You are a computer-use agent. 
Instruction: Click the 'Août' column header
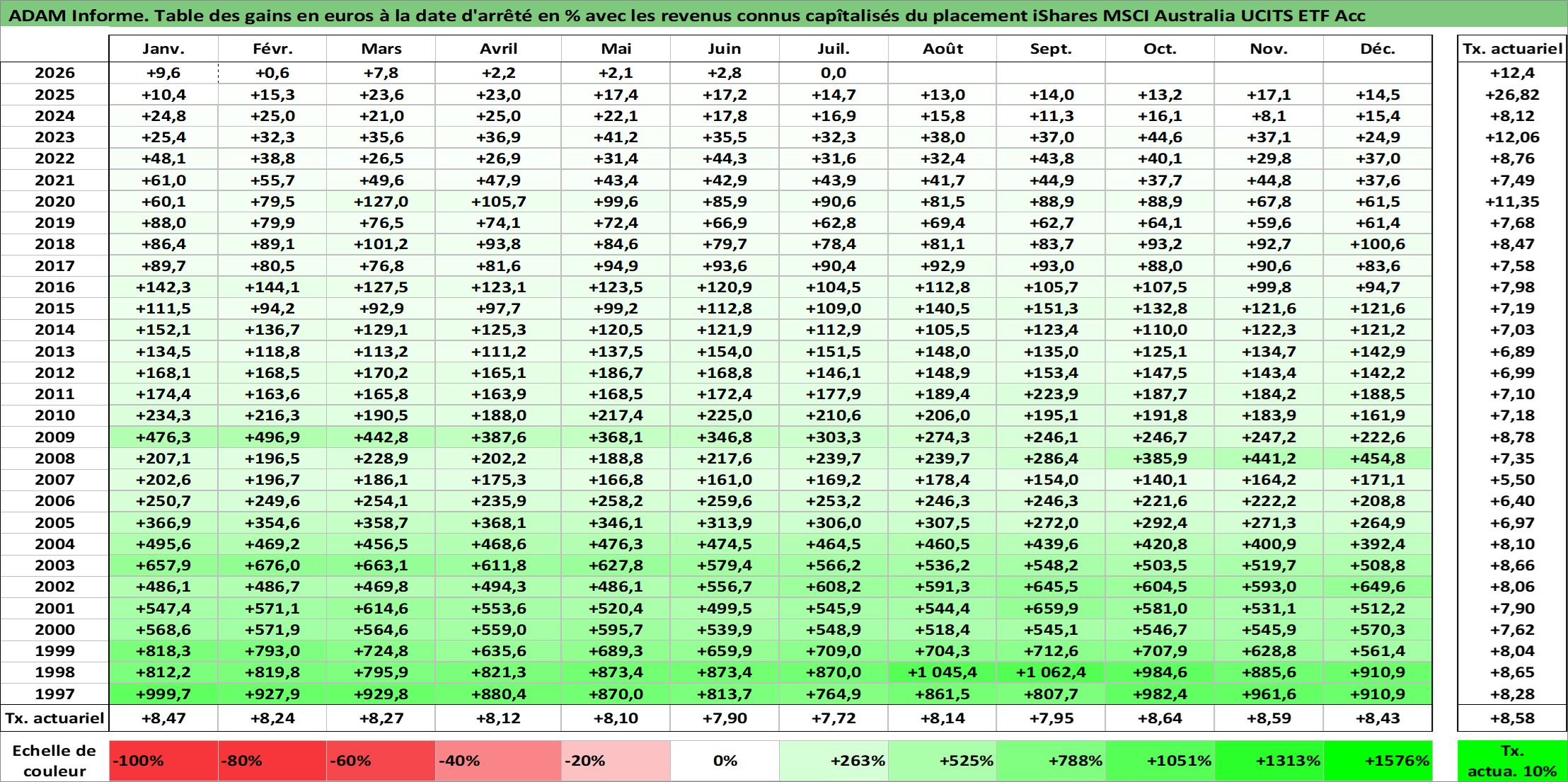(942, 49)
